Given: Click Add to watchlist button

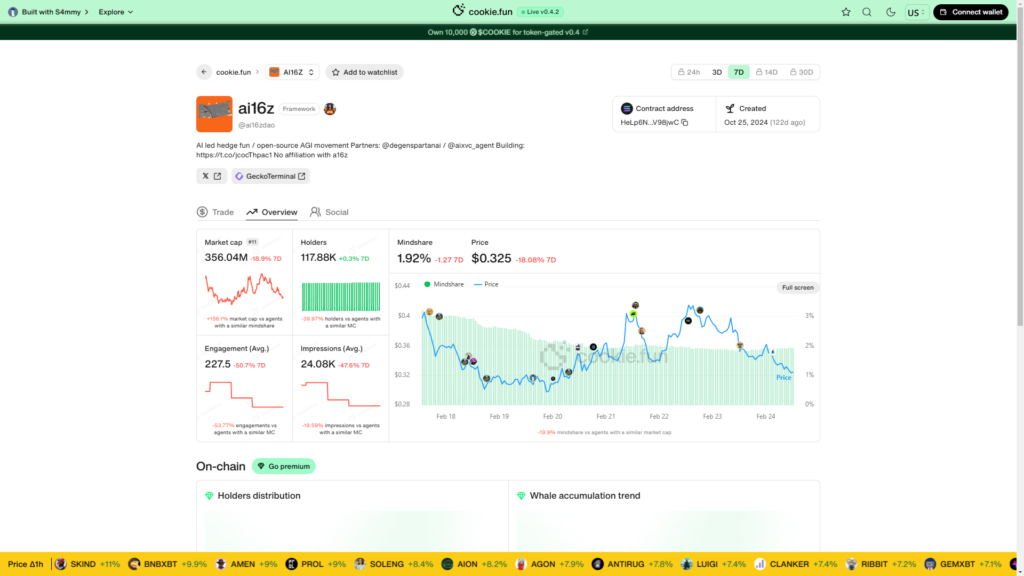Looking at the screenshot, I should (x=364, y=72).
